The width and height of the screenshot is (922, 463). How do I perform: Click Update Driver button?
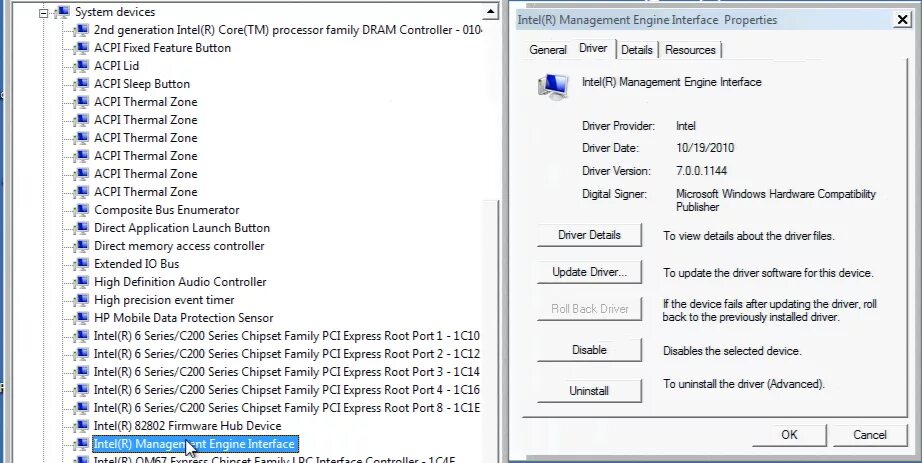click(x=589, y=272)
